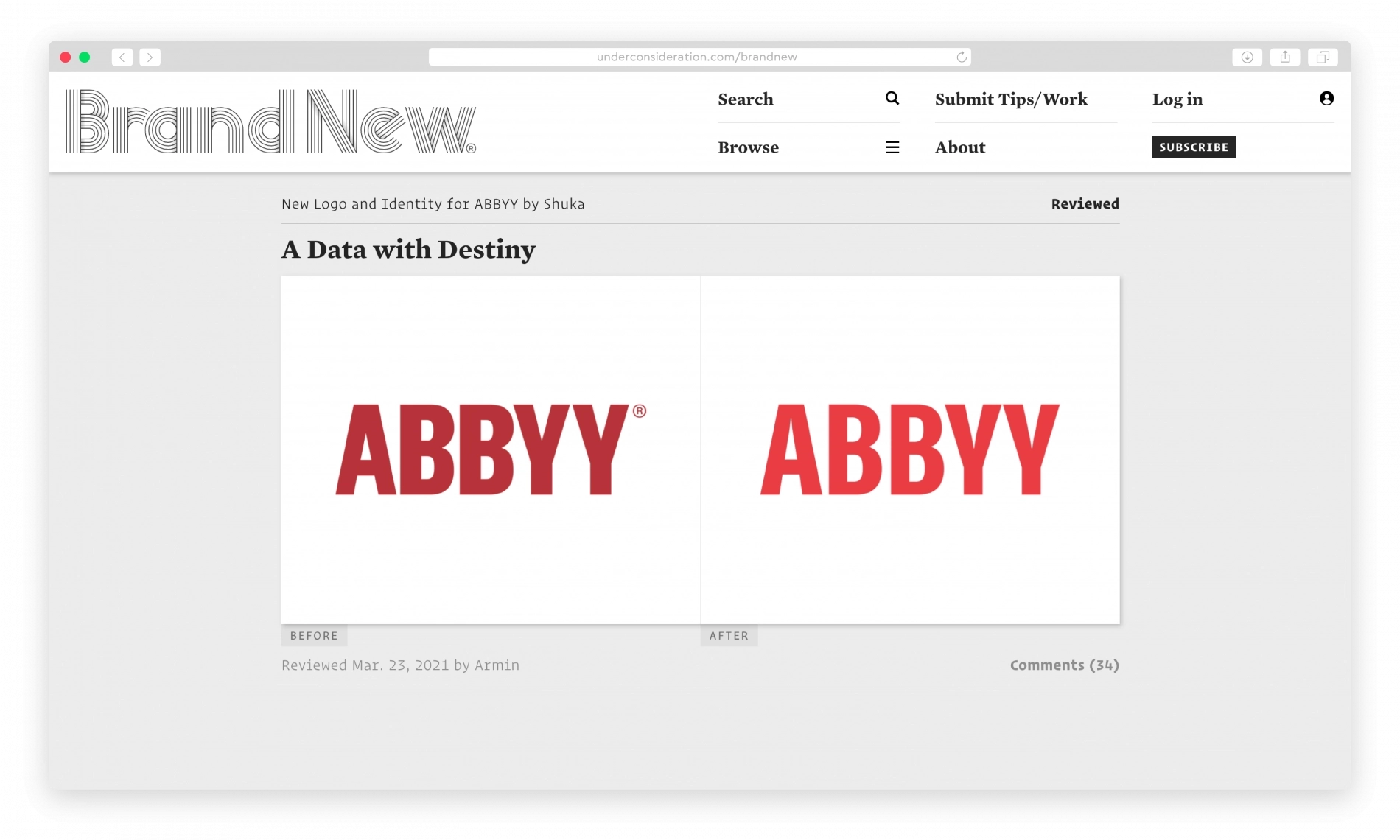Click the Log in link

pos(1177,99)
